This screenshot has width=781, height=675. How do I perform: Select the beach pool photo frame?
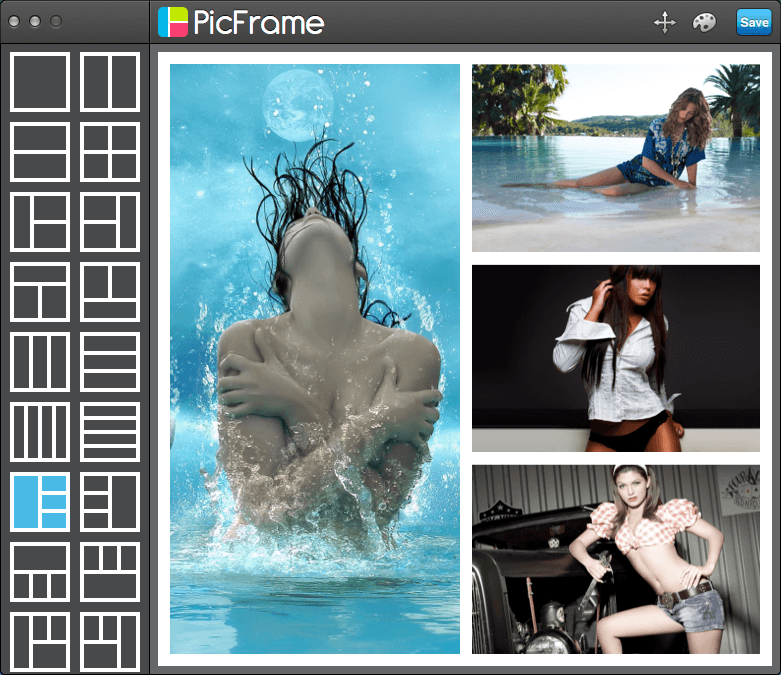pyautogui.click(x=616, y=158)
